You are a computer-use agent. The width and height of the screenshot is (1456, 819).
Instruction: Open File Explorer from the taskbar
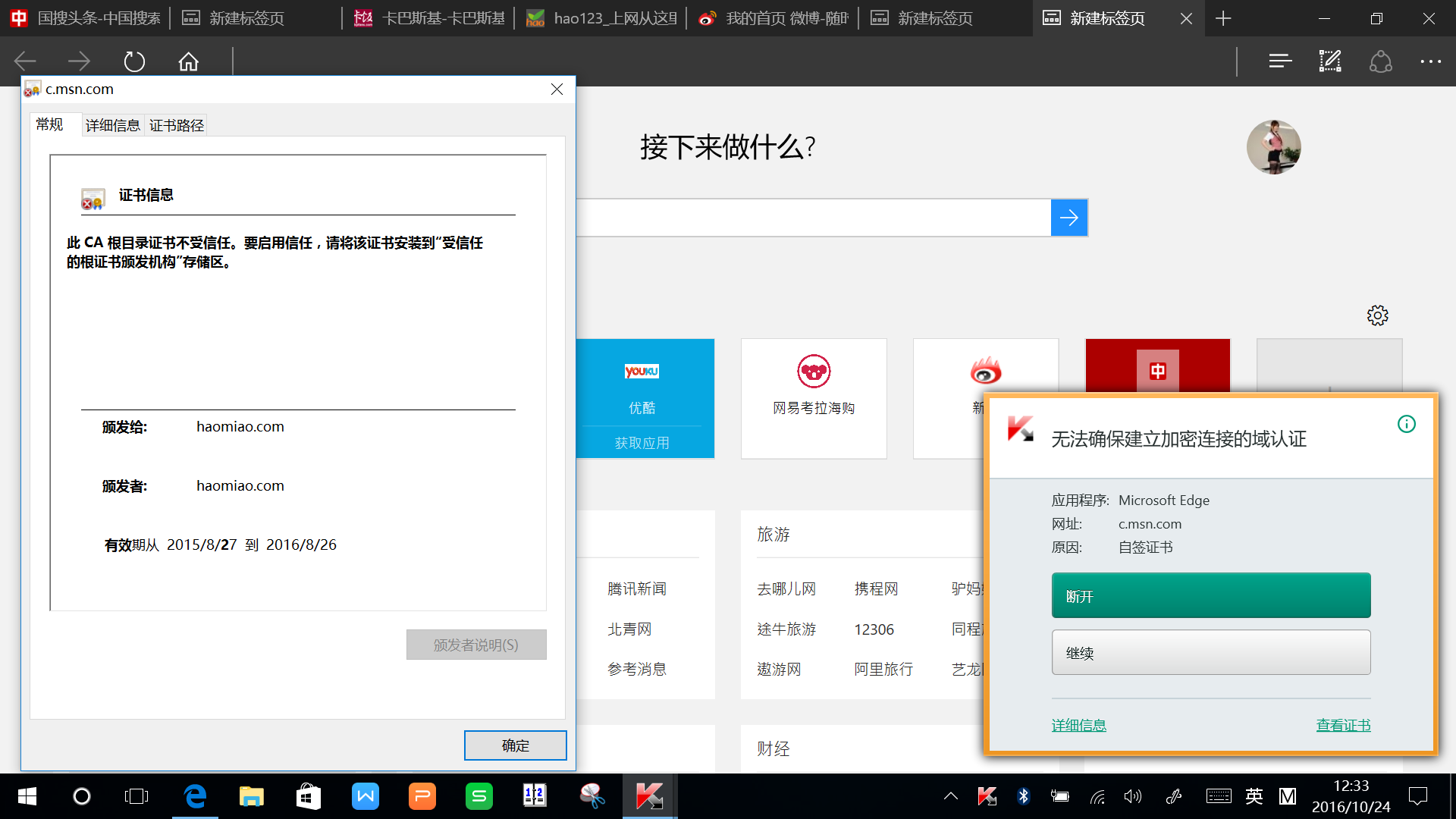(252, 796)
